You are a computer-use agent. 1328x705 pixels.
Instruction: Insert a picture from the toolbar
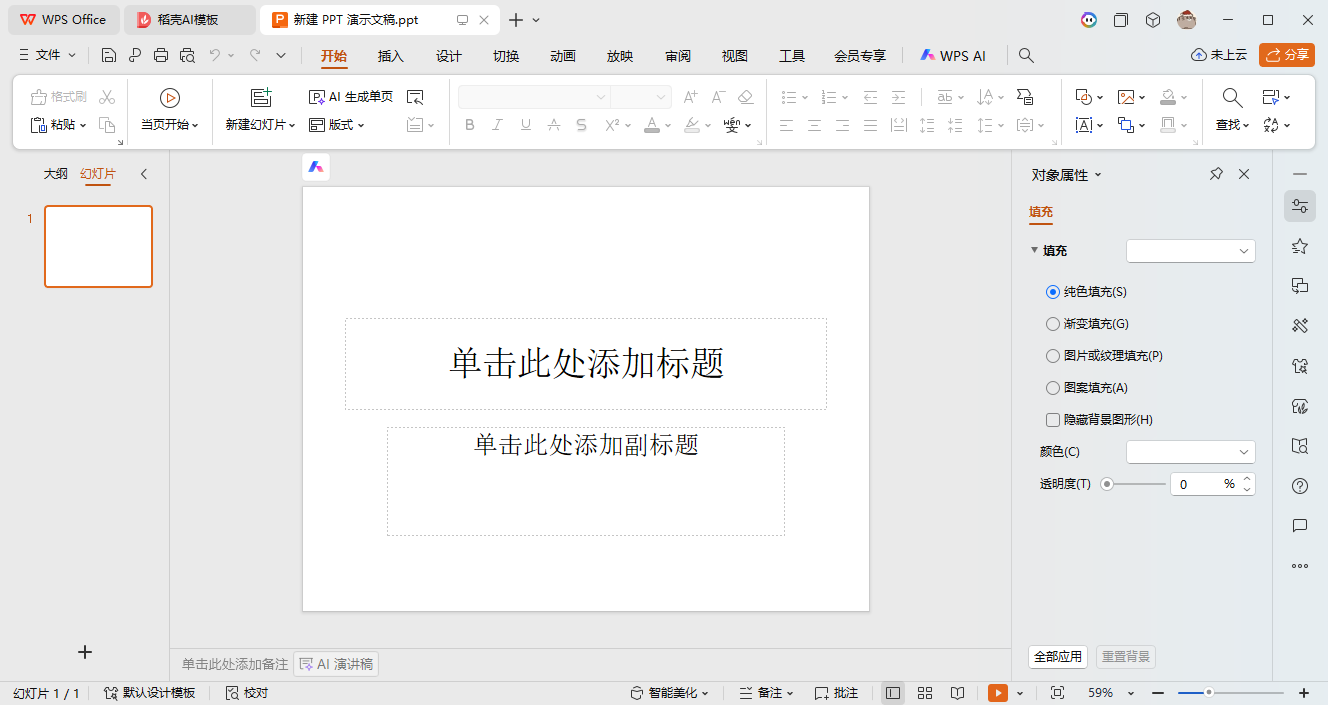coord(1126,96)
